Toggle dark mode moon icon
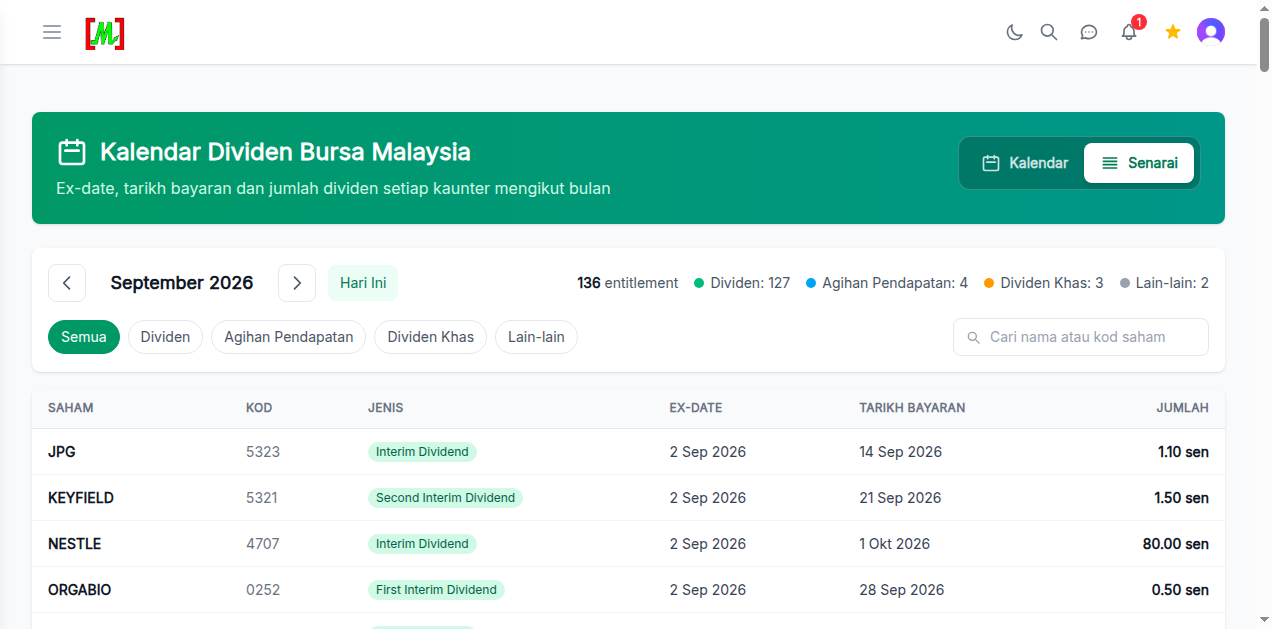1272x629 pixels. 1014,32
